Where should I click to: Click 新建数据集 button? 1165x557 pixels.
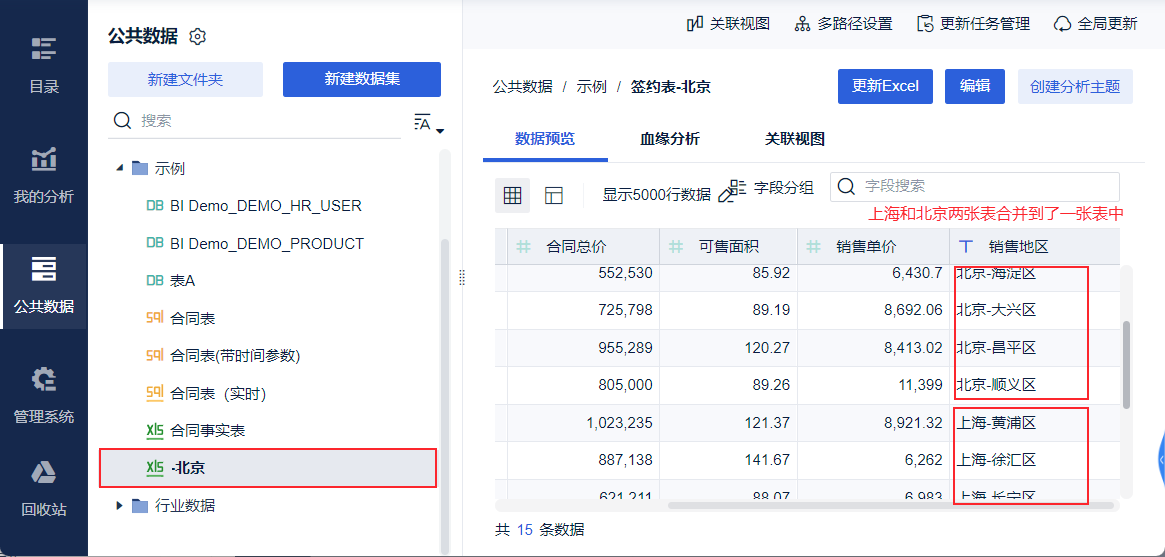[x=362, y=79]
